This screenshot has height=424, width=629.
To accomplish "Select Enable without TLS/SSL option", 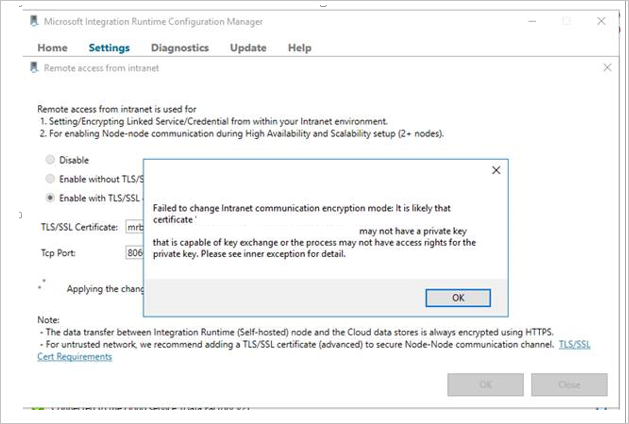I will click(50, 178).
